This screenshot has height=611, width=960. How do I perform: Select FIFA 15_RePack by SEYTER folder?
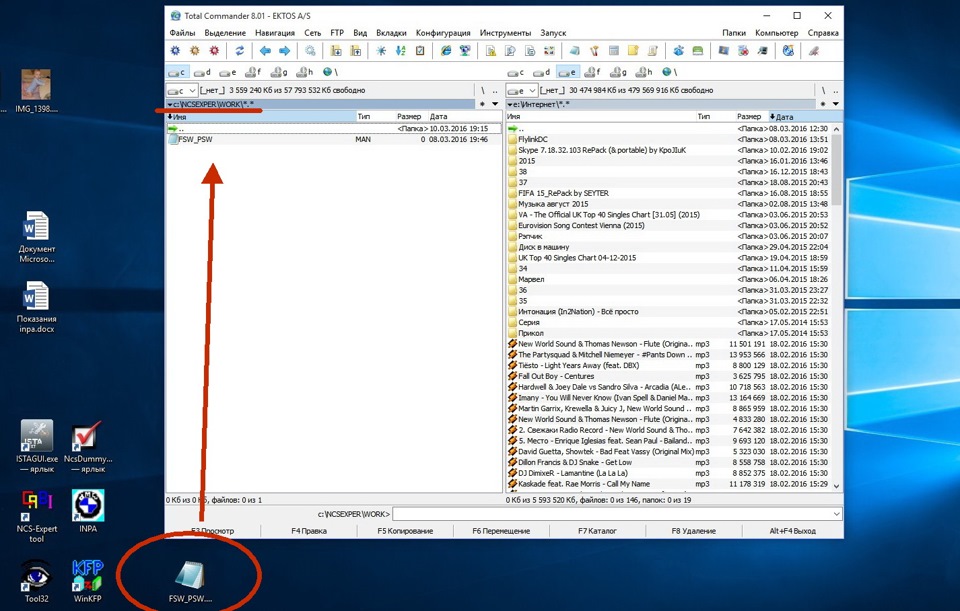coord(669,193)
